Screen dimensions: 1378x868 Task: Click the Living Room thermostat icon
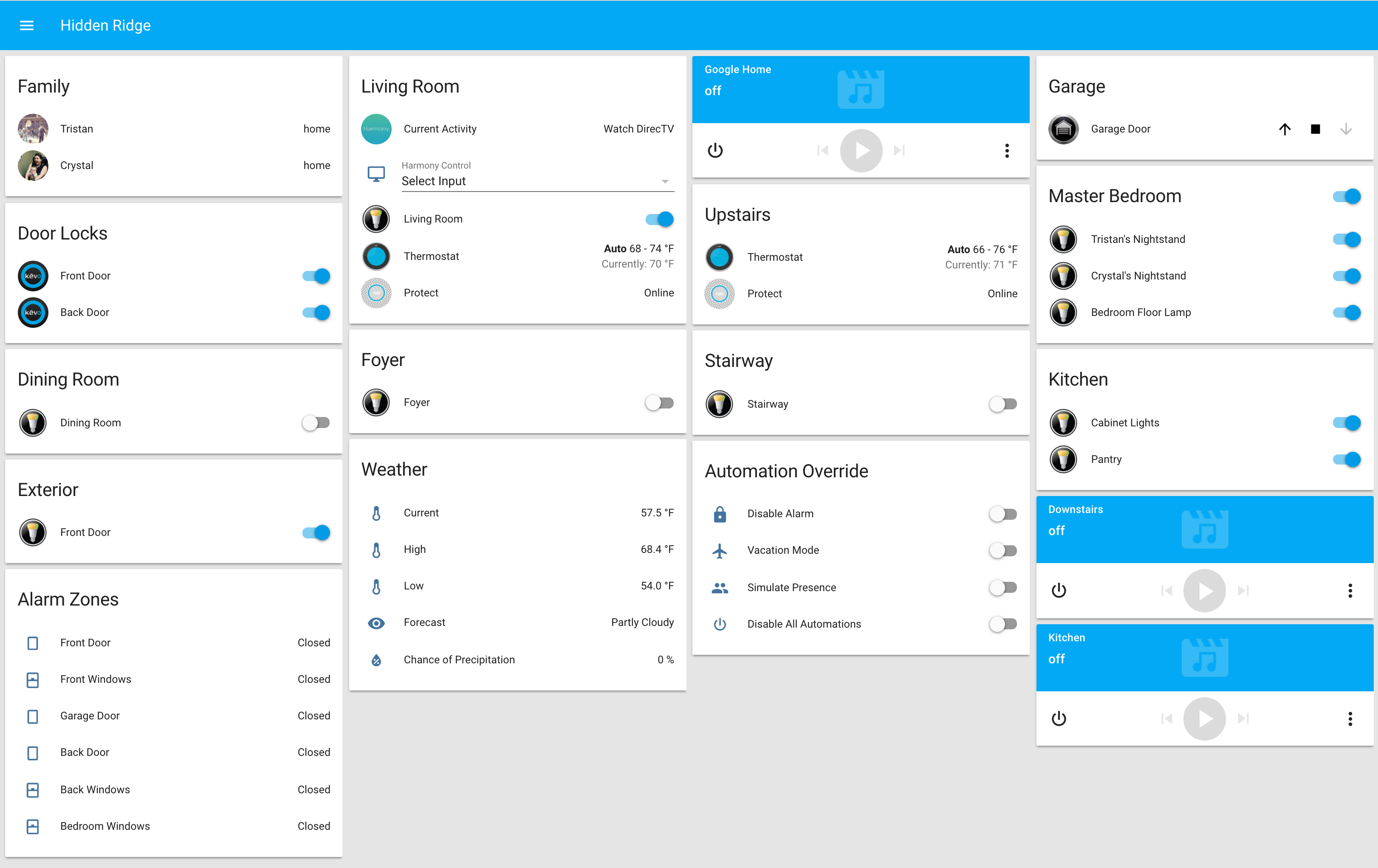[376, 256]
